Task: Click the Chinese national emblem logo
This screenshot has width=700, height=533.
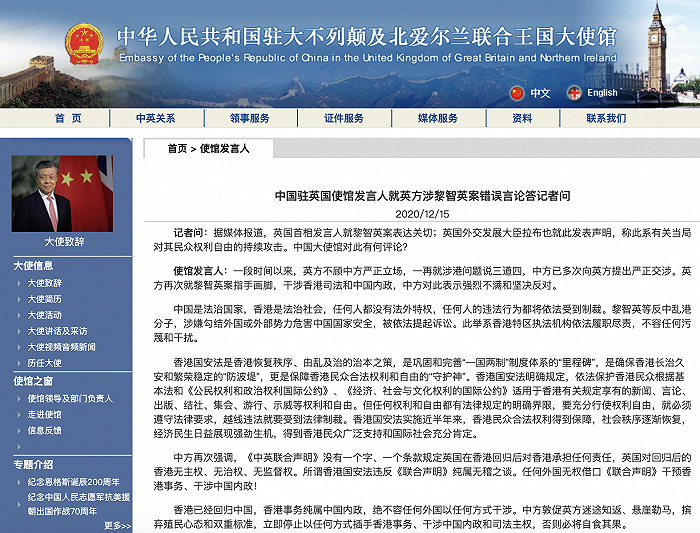Action: 84,44
